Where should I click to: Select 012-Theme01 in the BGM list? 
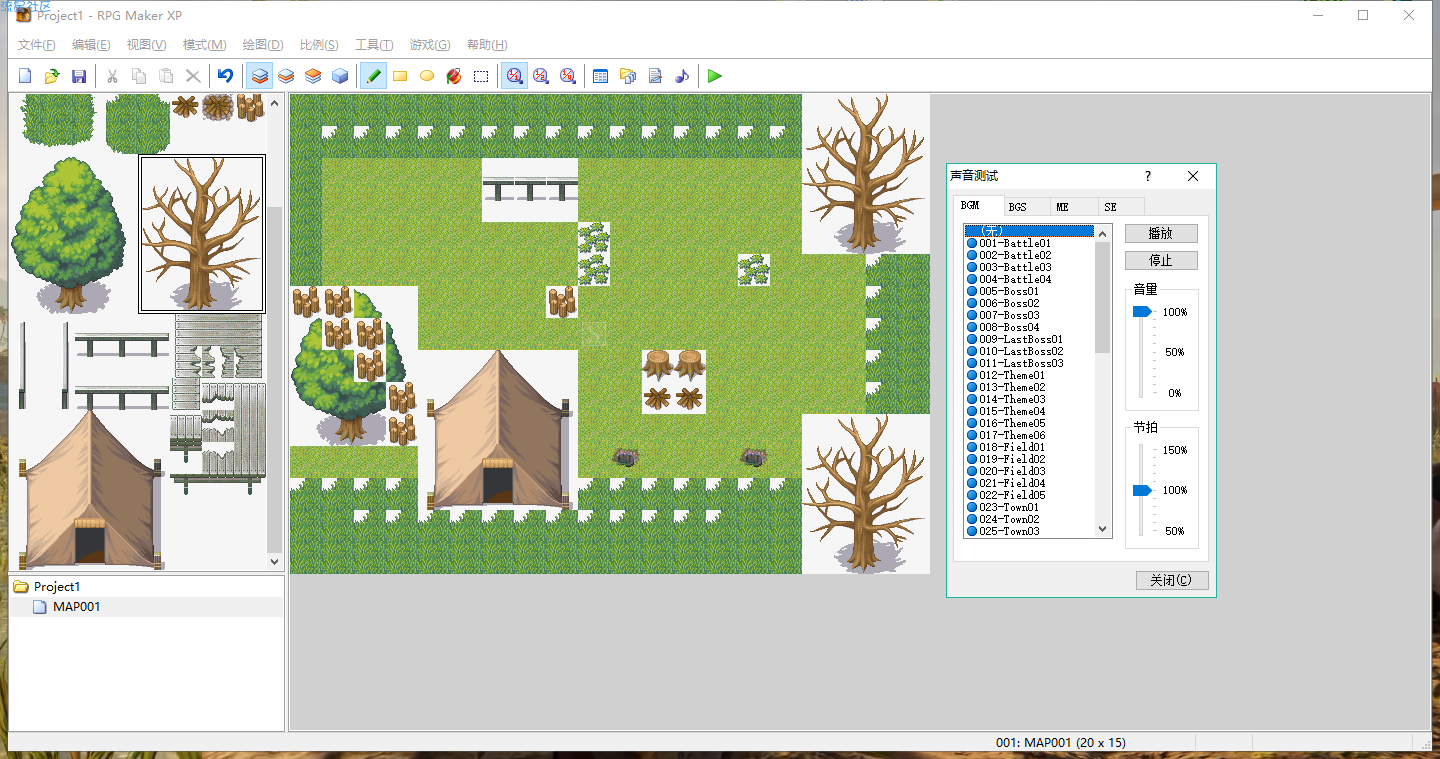point(1014,375)
